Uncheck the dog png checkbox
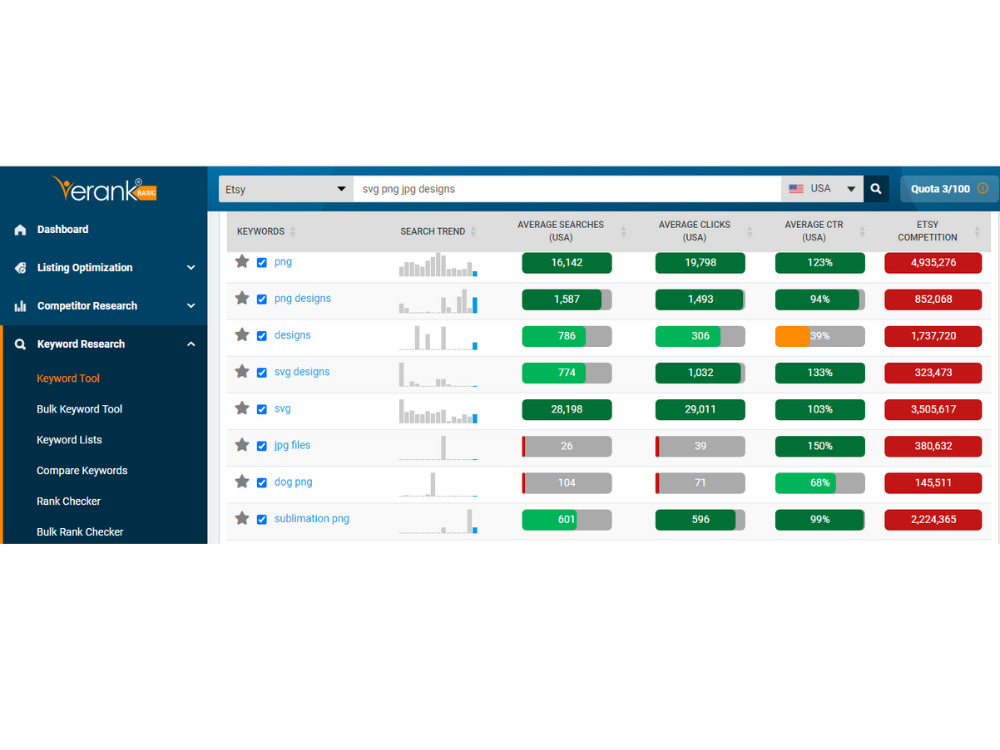 pos(261,482)
